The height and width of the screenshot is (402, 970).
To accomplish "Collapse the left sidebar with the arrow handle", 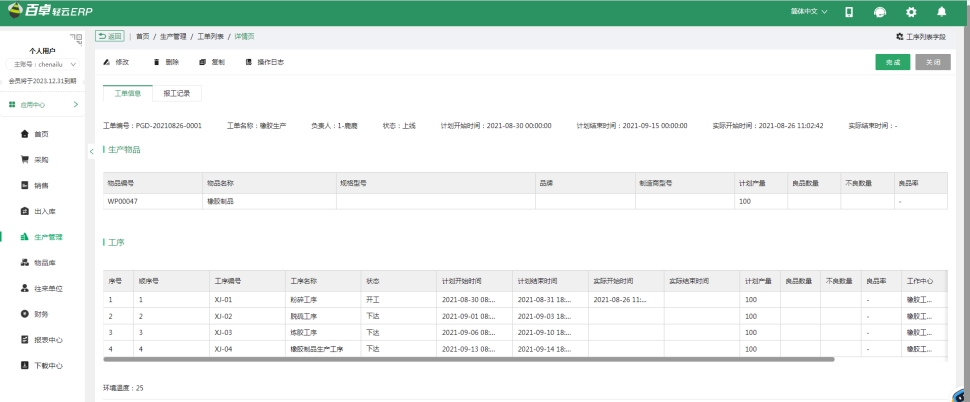I will tap(91, 150).
